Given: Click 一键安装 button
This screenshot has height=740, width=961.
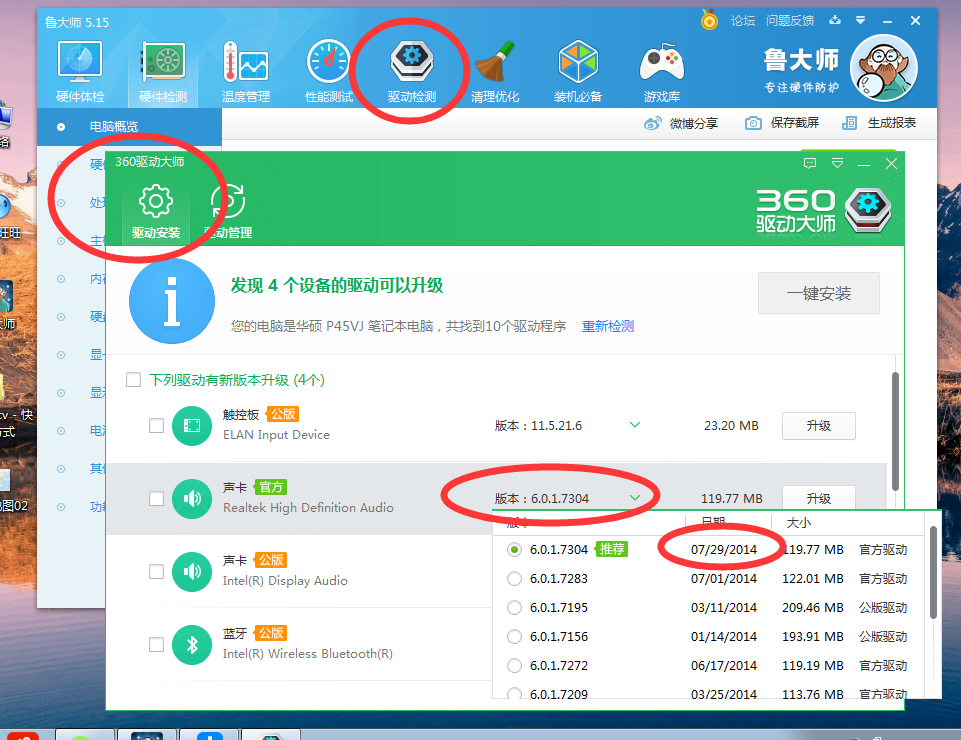Looking at the screenshot, I should point(819,294).
